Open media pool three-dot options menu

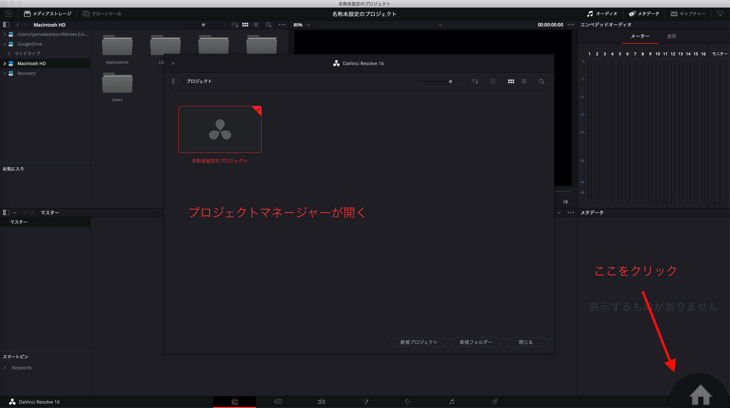click(x=571, y=212)
